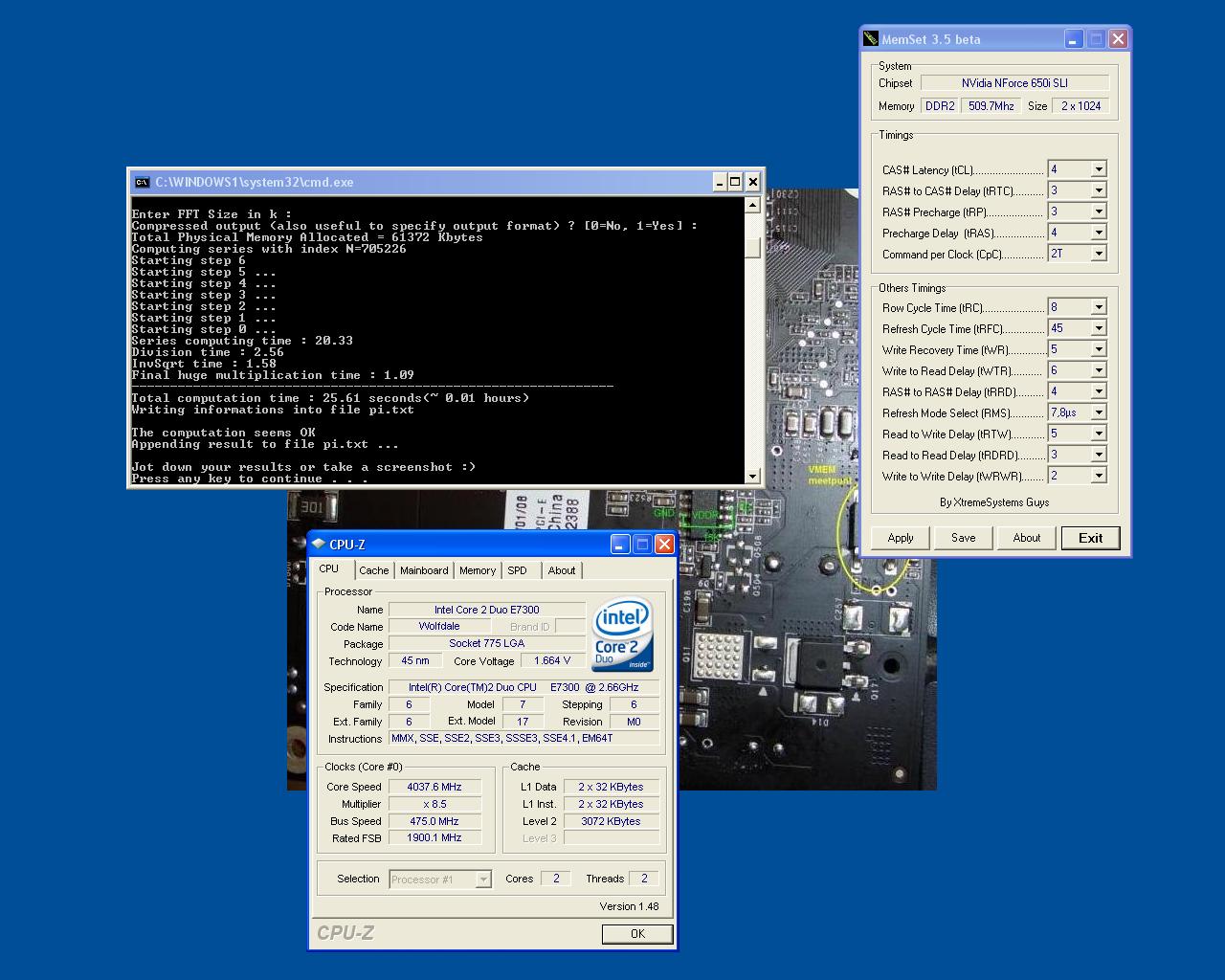Click MemSet chipset NVidia NForce 650i SLI

click(1014, 83)
